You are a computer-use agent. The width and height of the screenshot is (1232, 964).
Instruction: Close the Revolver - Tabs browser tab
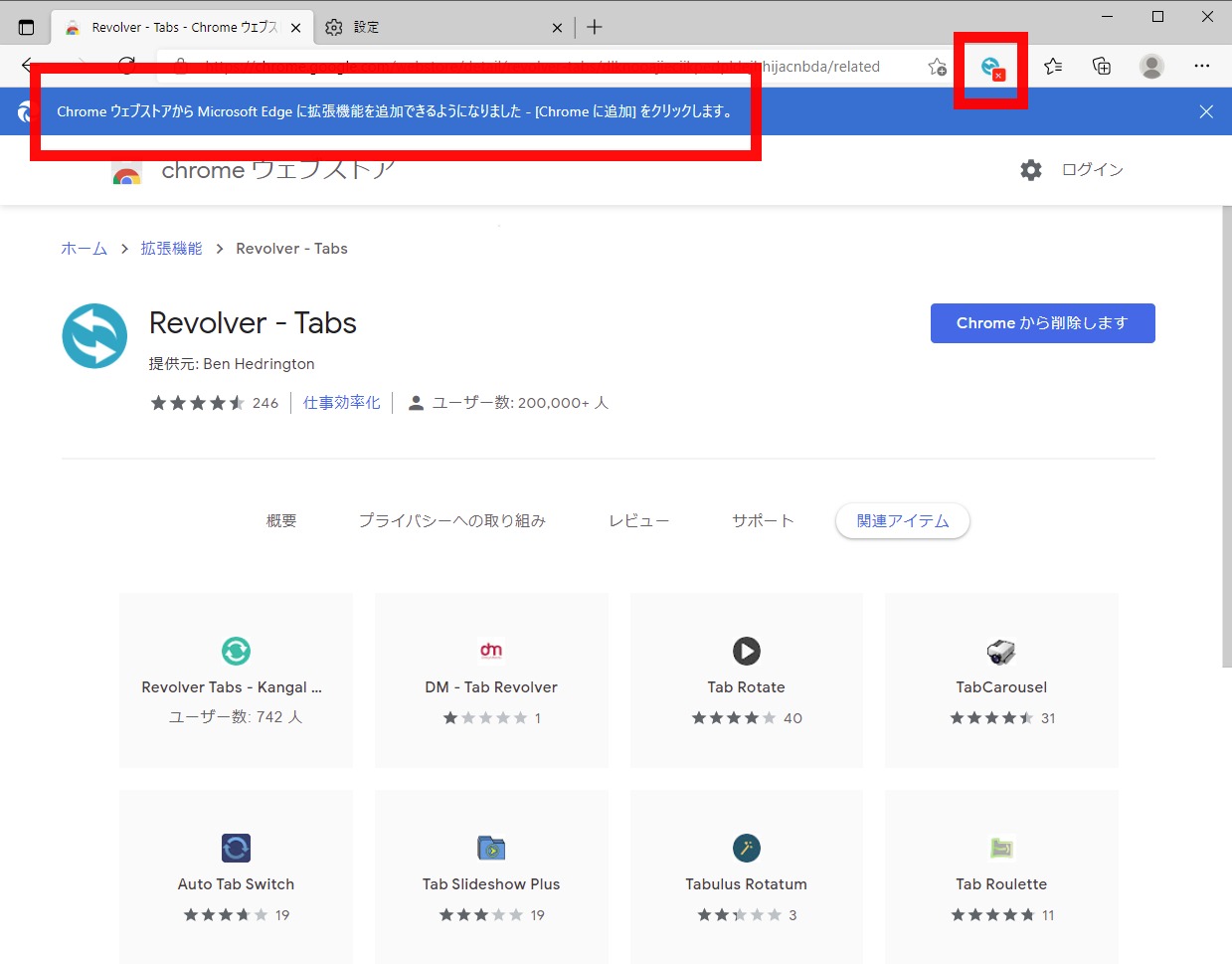[x=295, y=28]
